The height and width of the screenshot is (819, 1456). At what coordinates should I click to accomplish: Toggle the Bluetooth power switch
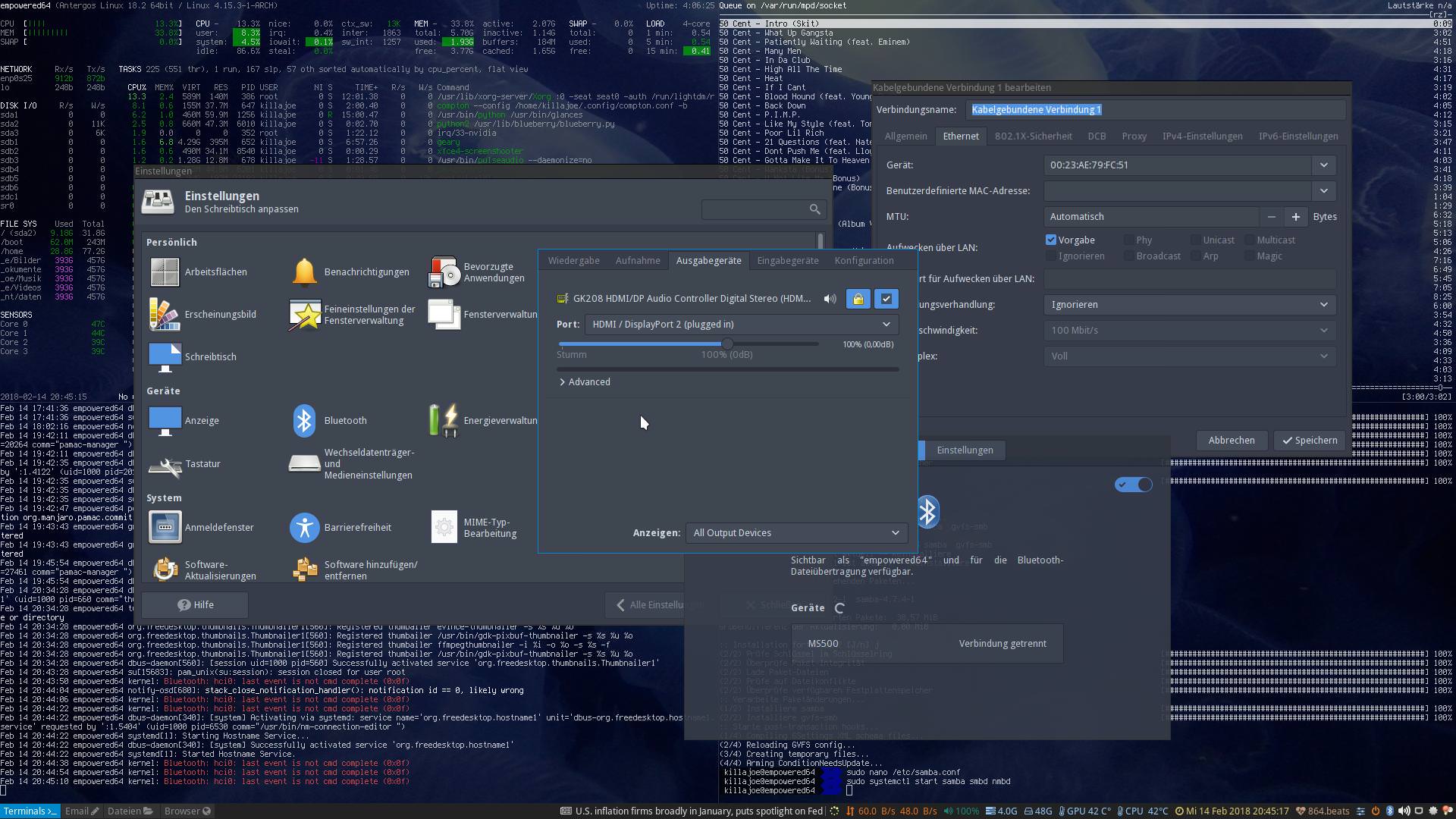point(1134,485)
